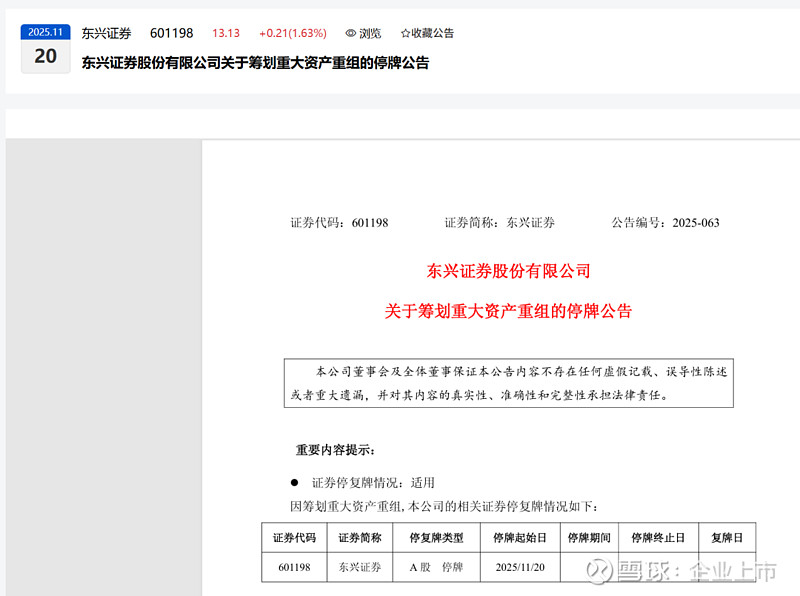The width and height of the screenshot is (800, 596).
Task: Click the price change +0.21(1.63%)
Action: click(x=291, y=33)
